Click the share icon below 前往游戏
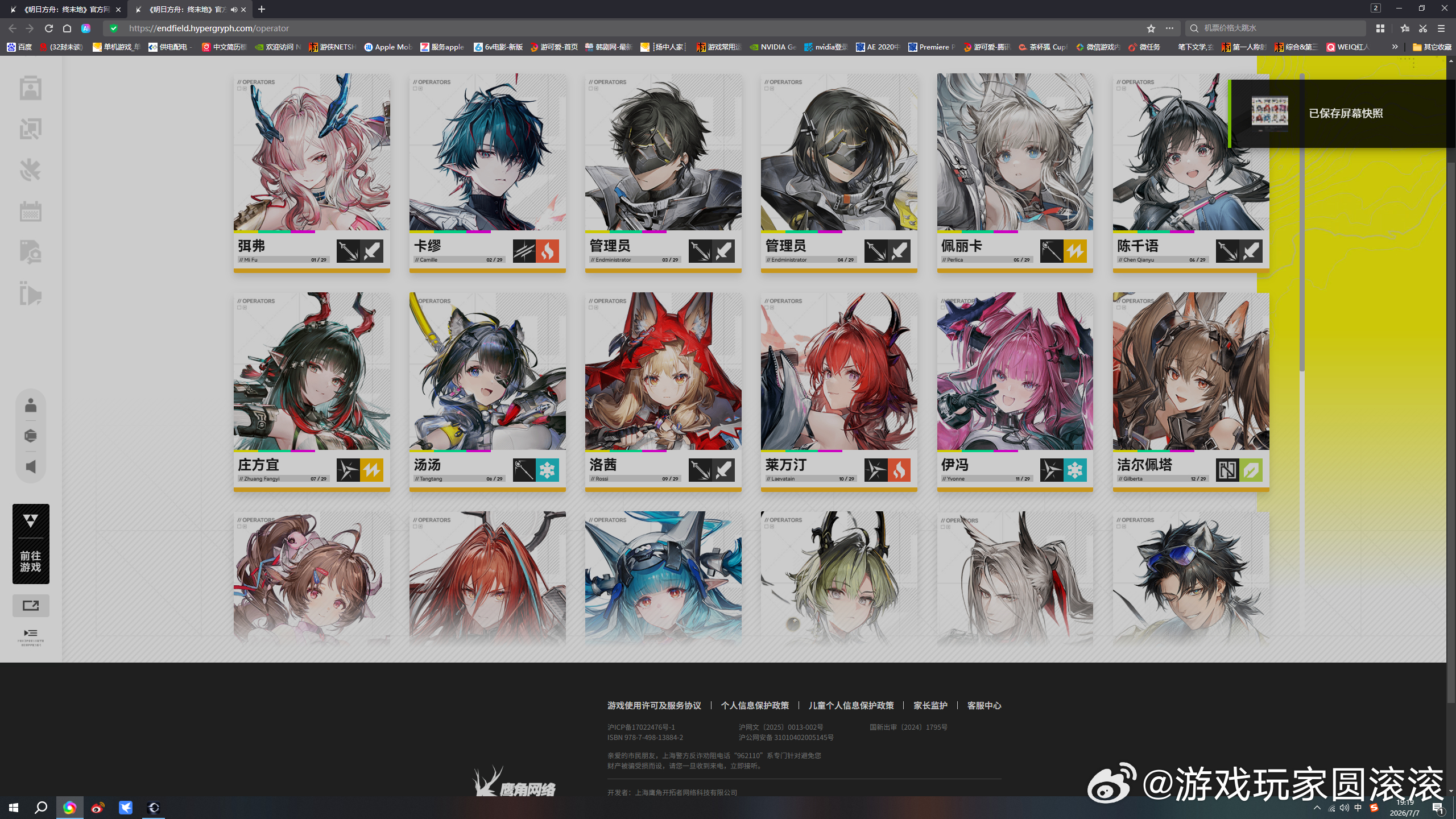The width and height of the screenshot is (1456, 819). 31,606
